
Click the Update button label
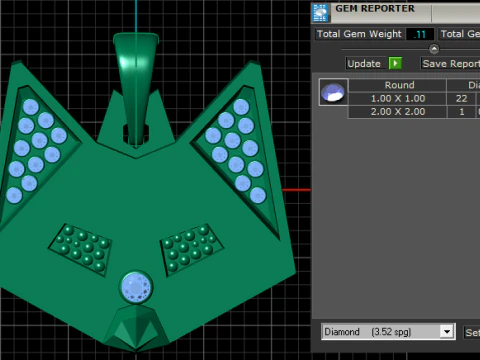(364, 63)
